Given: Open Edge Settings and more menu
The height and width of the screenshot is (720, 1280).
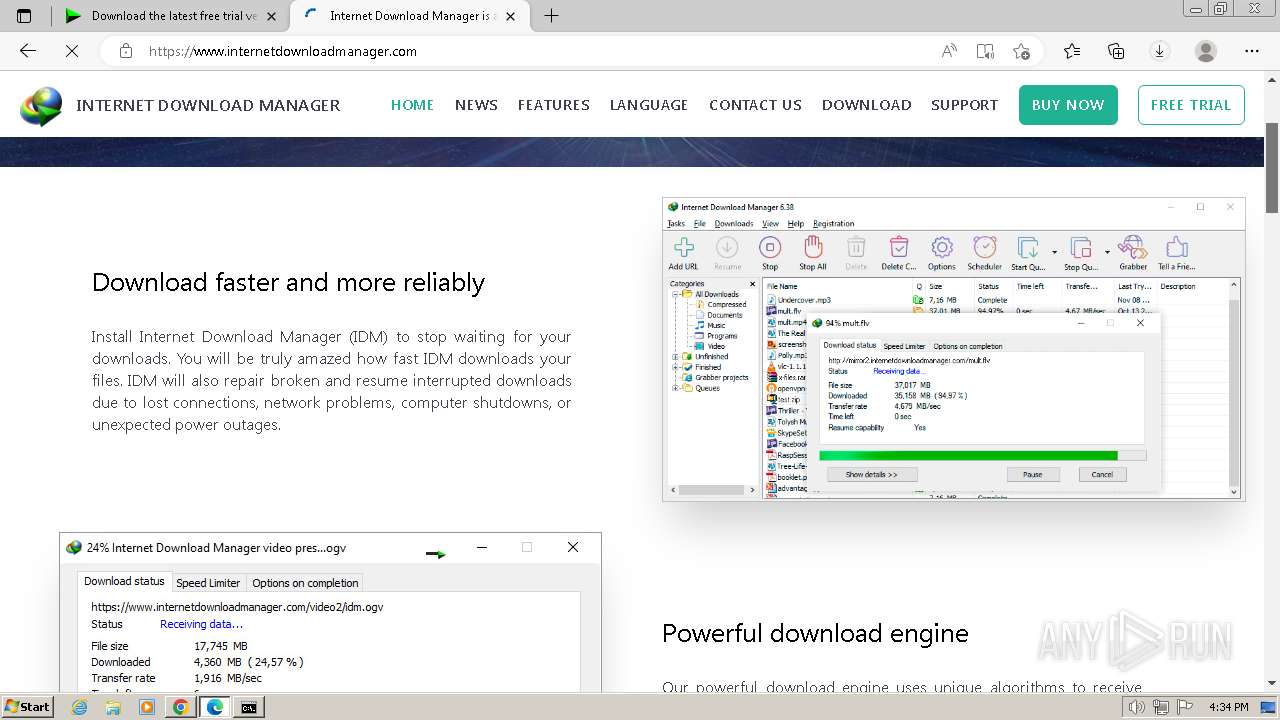Looking at the screenshot, I should [x=1252, y=51].
